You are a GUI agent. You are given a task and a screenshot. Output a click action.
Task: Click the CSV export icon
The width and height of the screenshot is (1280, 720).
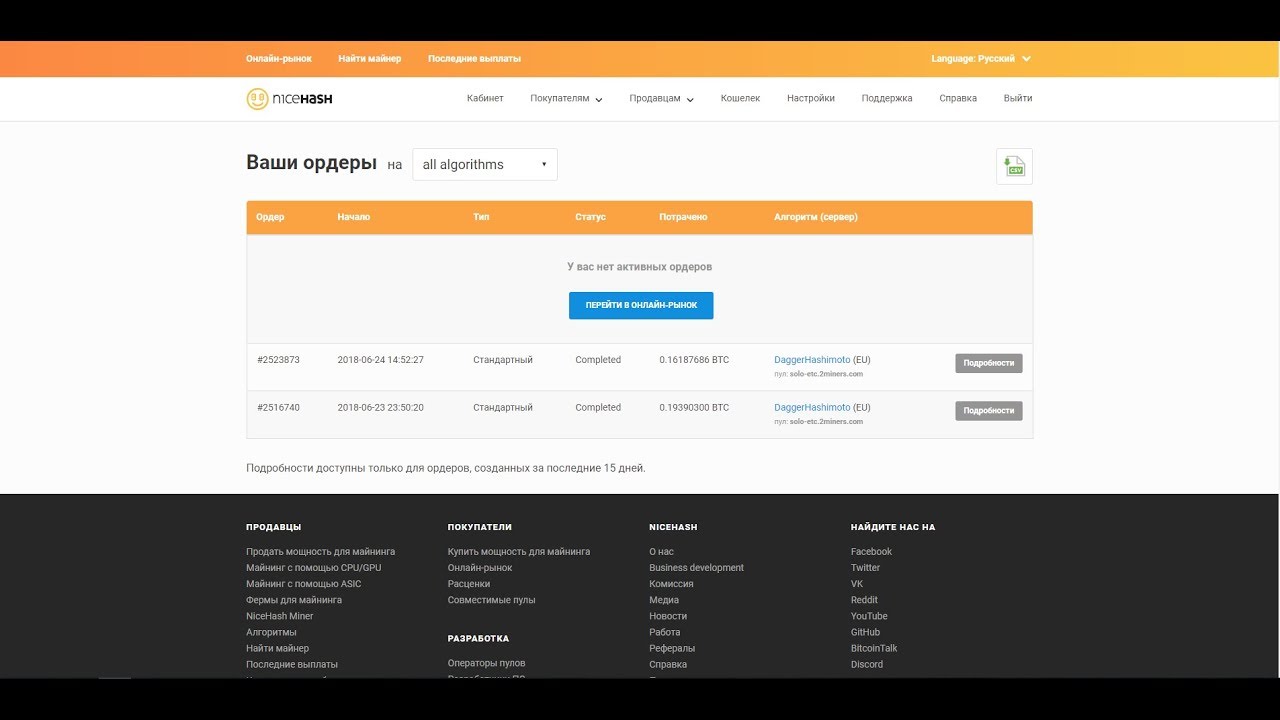click(x=1014, y=166)
